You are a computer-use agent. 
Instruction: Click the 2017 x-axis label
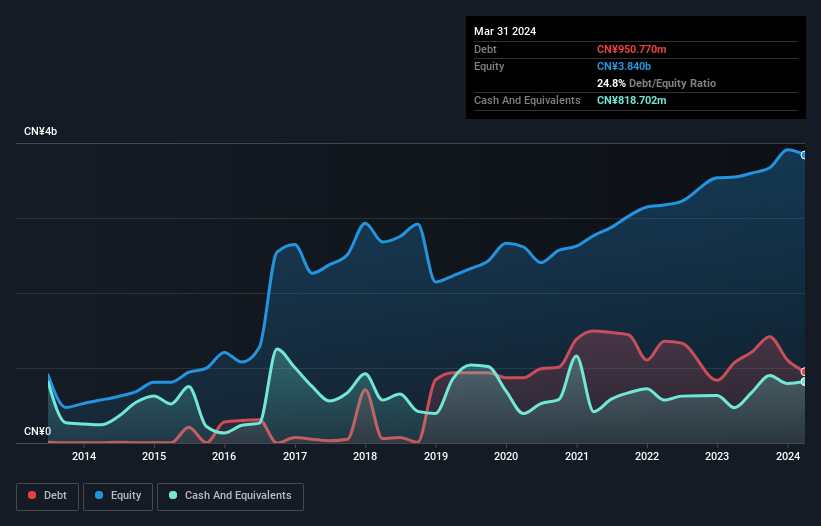click(x=295, y=456)
